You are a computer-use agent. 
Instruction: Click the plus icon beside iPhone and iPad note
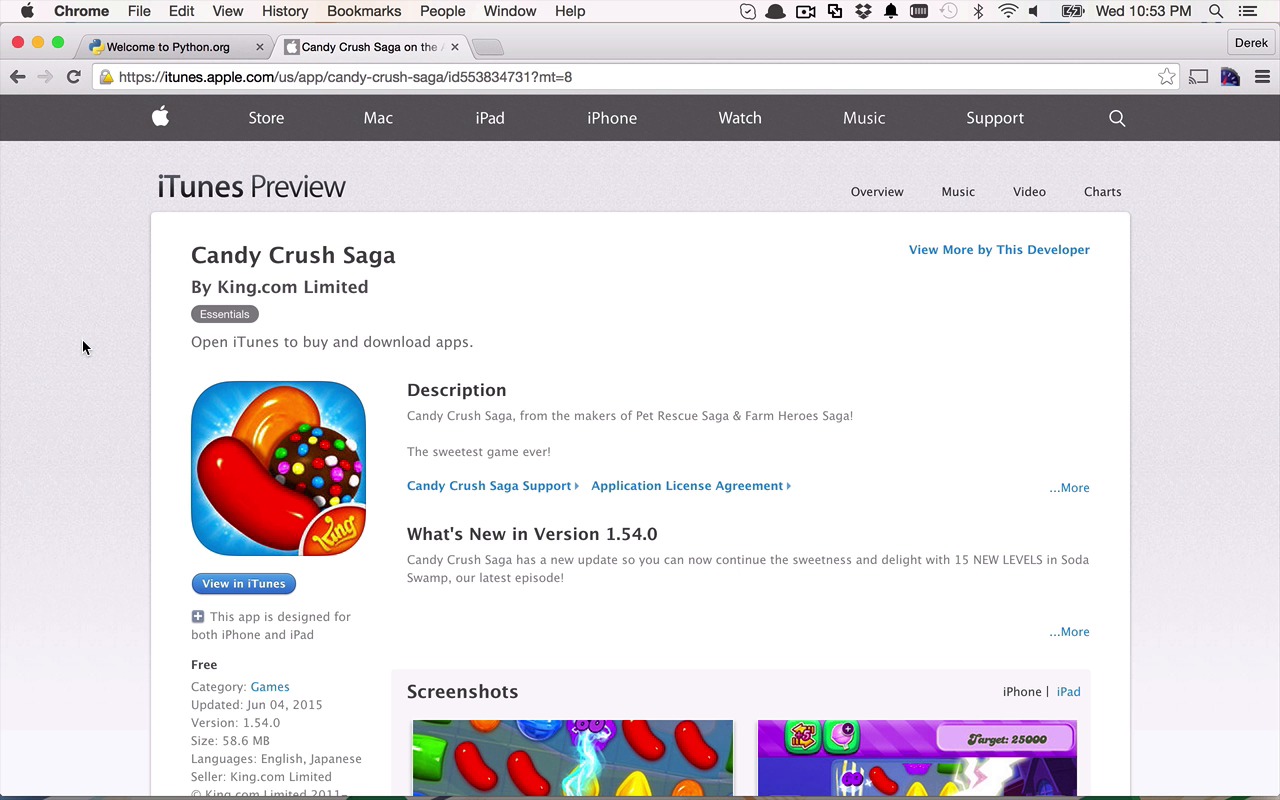[x=197, y=617]
